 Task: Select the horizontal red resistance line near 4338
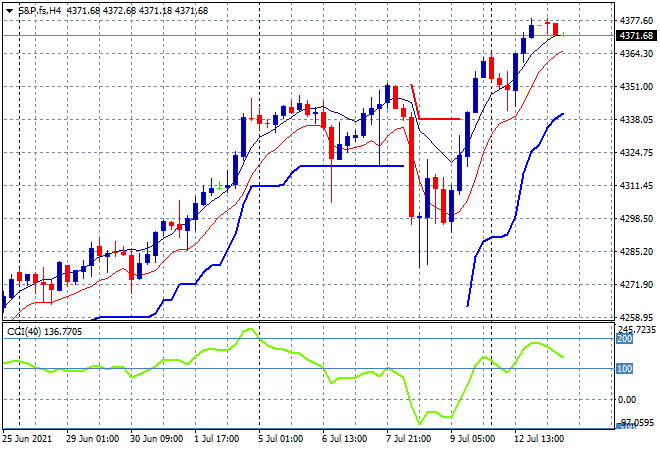[440, 119]
